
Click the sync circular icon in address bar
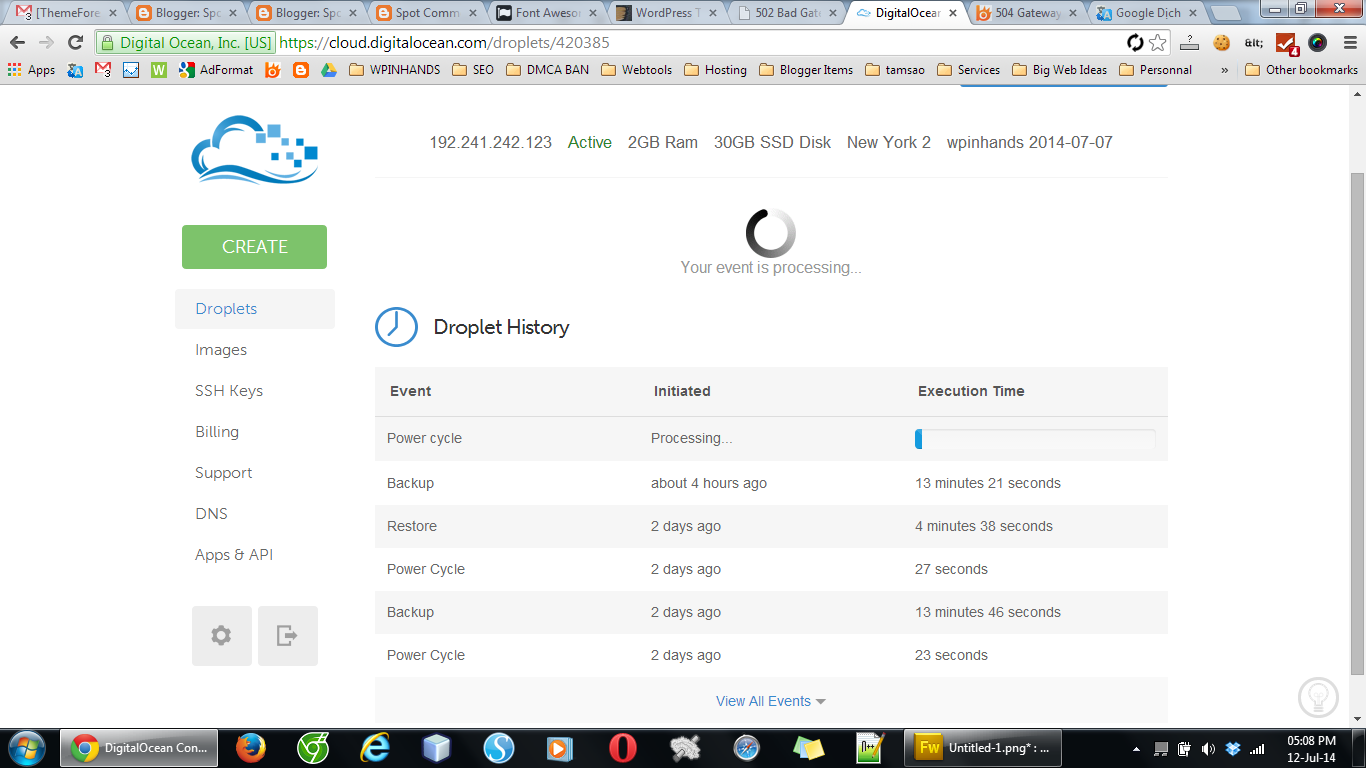1135,43
